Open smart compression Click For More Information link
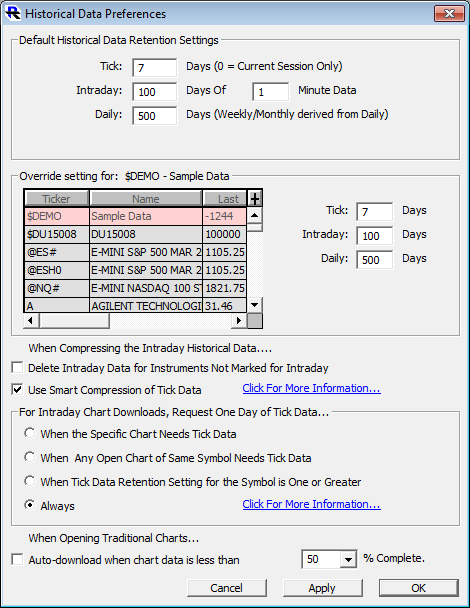This screenshot has height=608, width=470. tap(311, 388)
